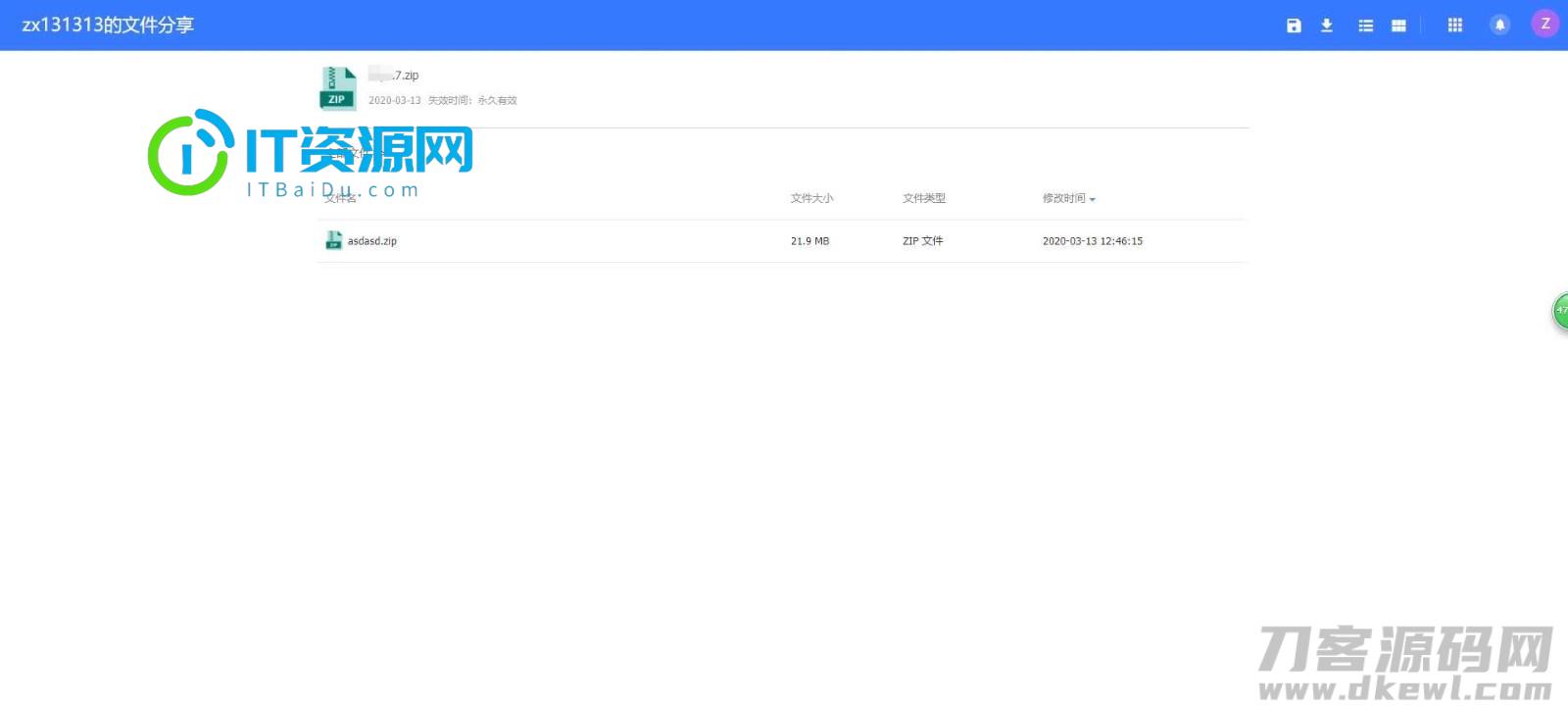
Task: Click the 文件类型 column header
Action: point(924,198)
